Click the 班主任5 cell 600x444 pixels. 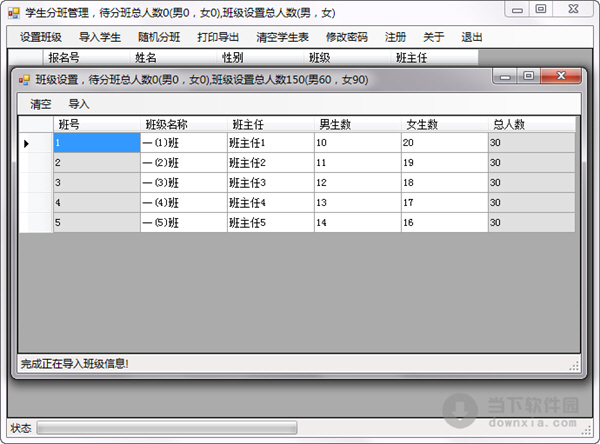(270, 223)
